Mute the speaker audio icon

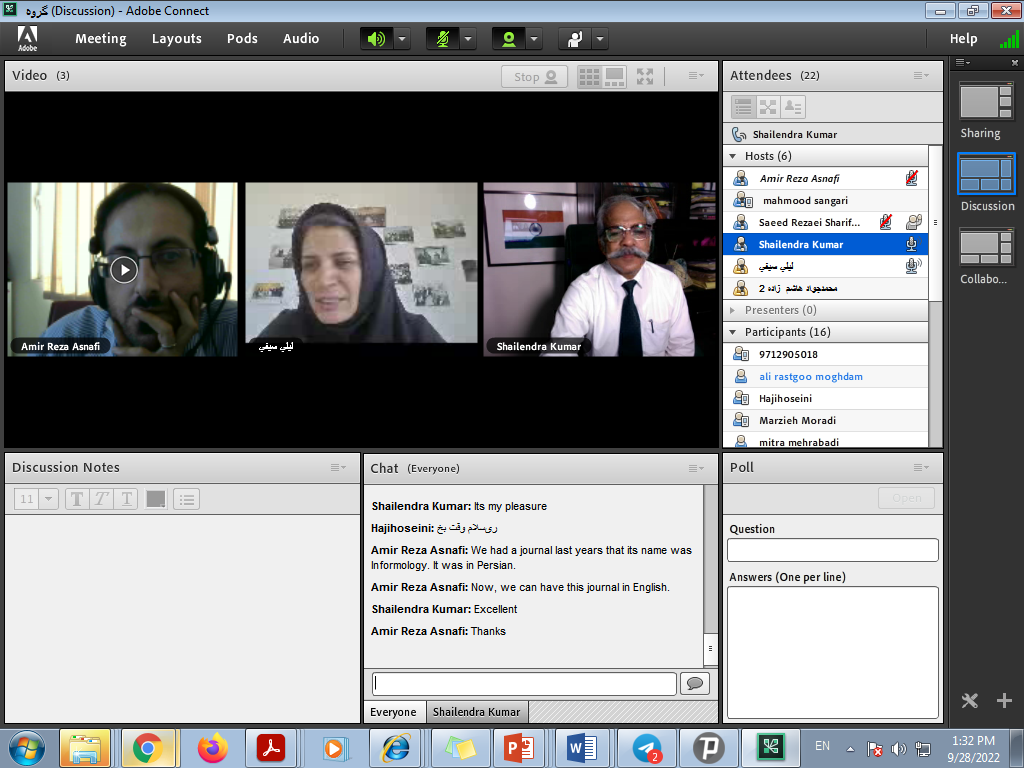click(376, 39)
